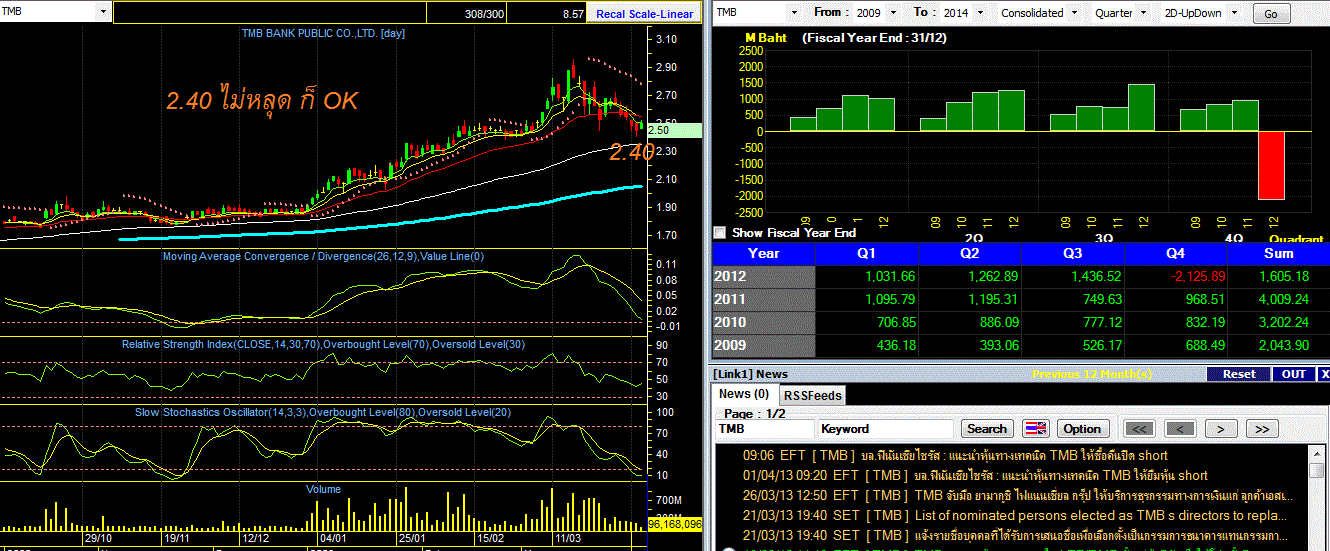Tick the Show Fiscal Year End checkbox
Image resolution: width=1330 pixels, height=551 pixels.
click(x=720, y=232)
